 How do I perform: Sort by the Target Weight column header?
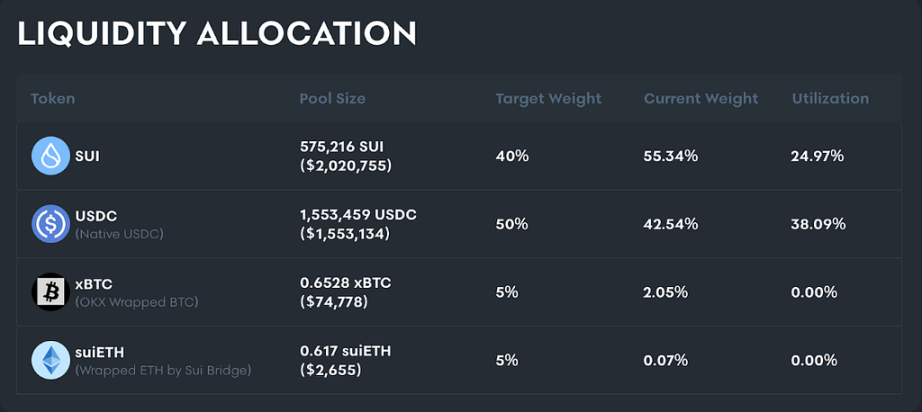548,99
